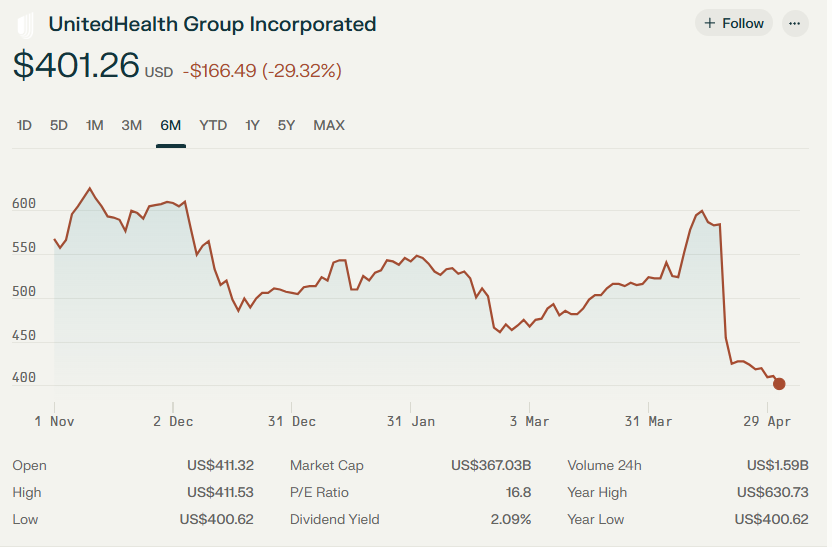Image resolution: width=832 pixels, height=547 pixels.
Task: Click the USD currency label
Action: click(x=159, y=72)
